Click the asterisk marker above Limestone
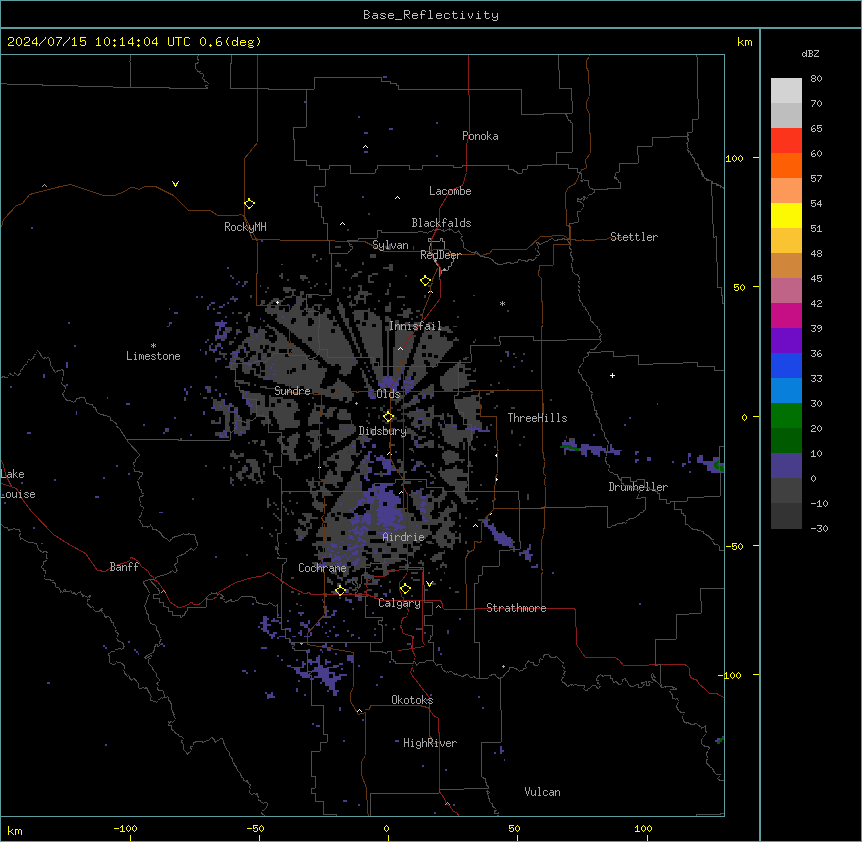Screen dimensions: 862x842 pyautogui.click(x=153, y=346)
